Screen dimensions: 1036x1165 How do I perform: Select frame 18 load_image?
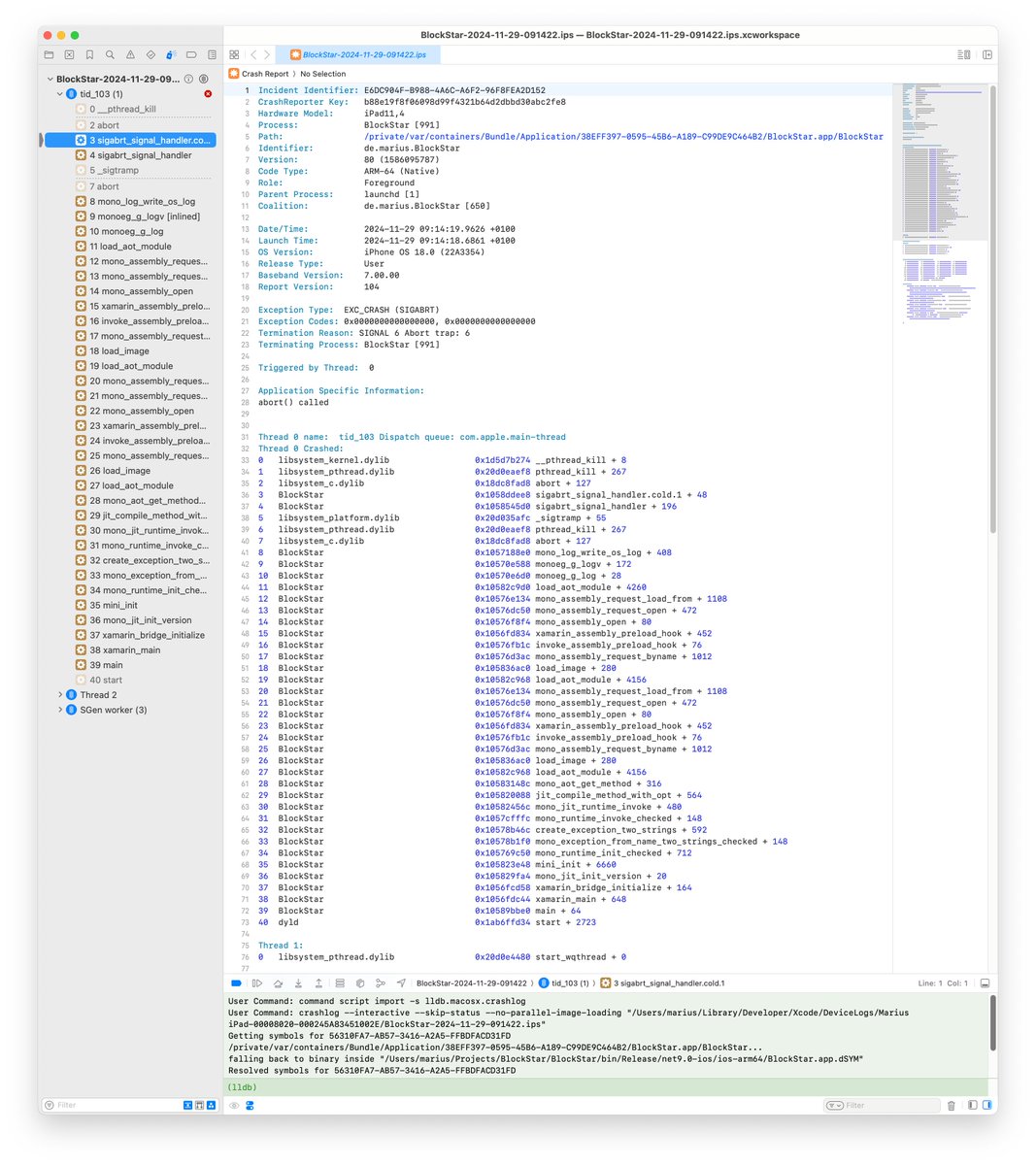(128, 351)
